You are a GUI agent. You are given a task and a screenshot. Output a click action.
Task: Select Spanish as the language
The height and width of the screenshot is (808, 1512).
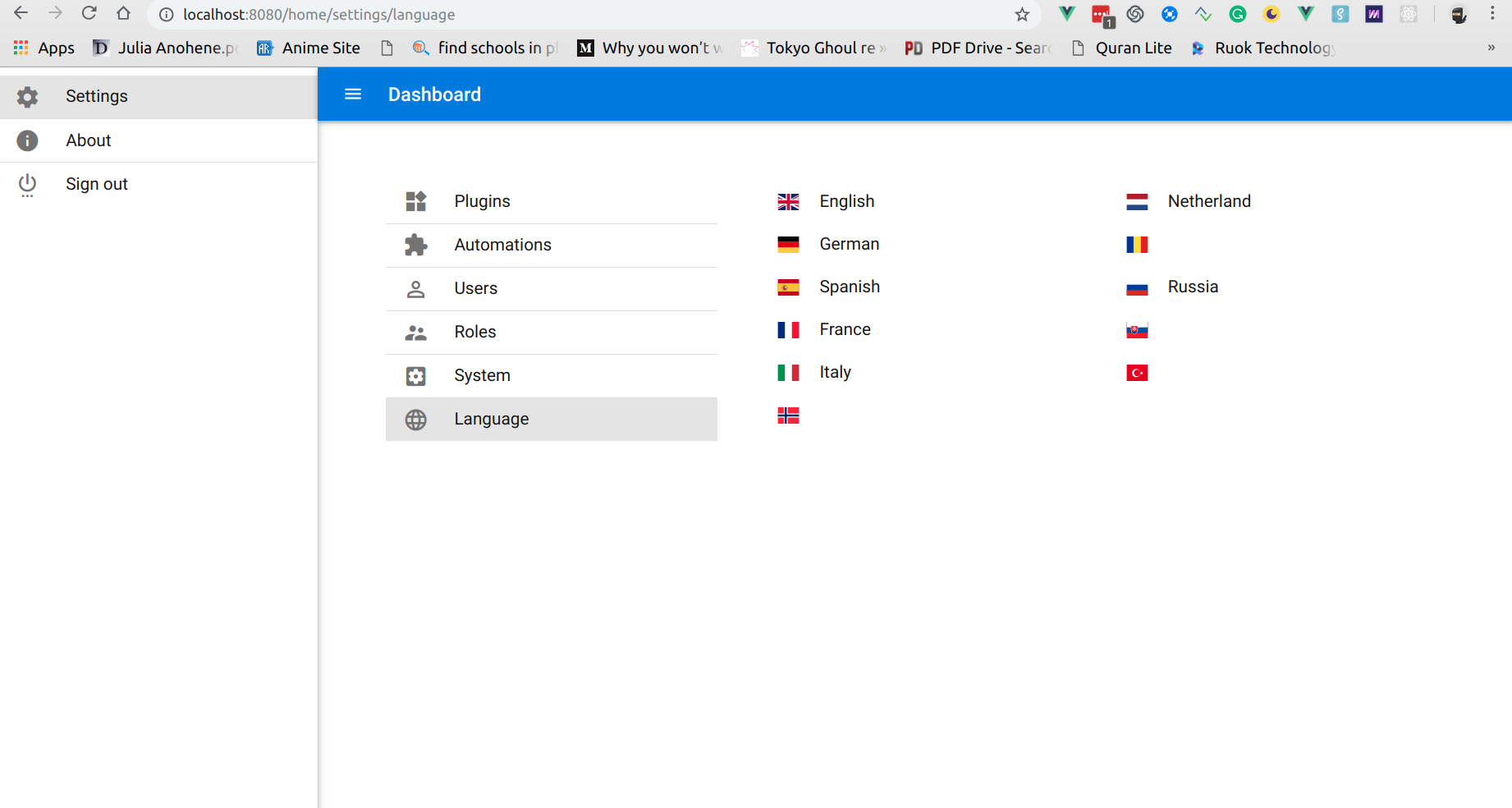(849, 287)
